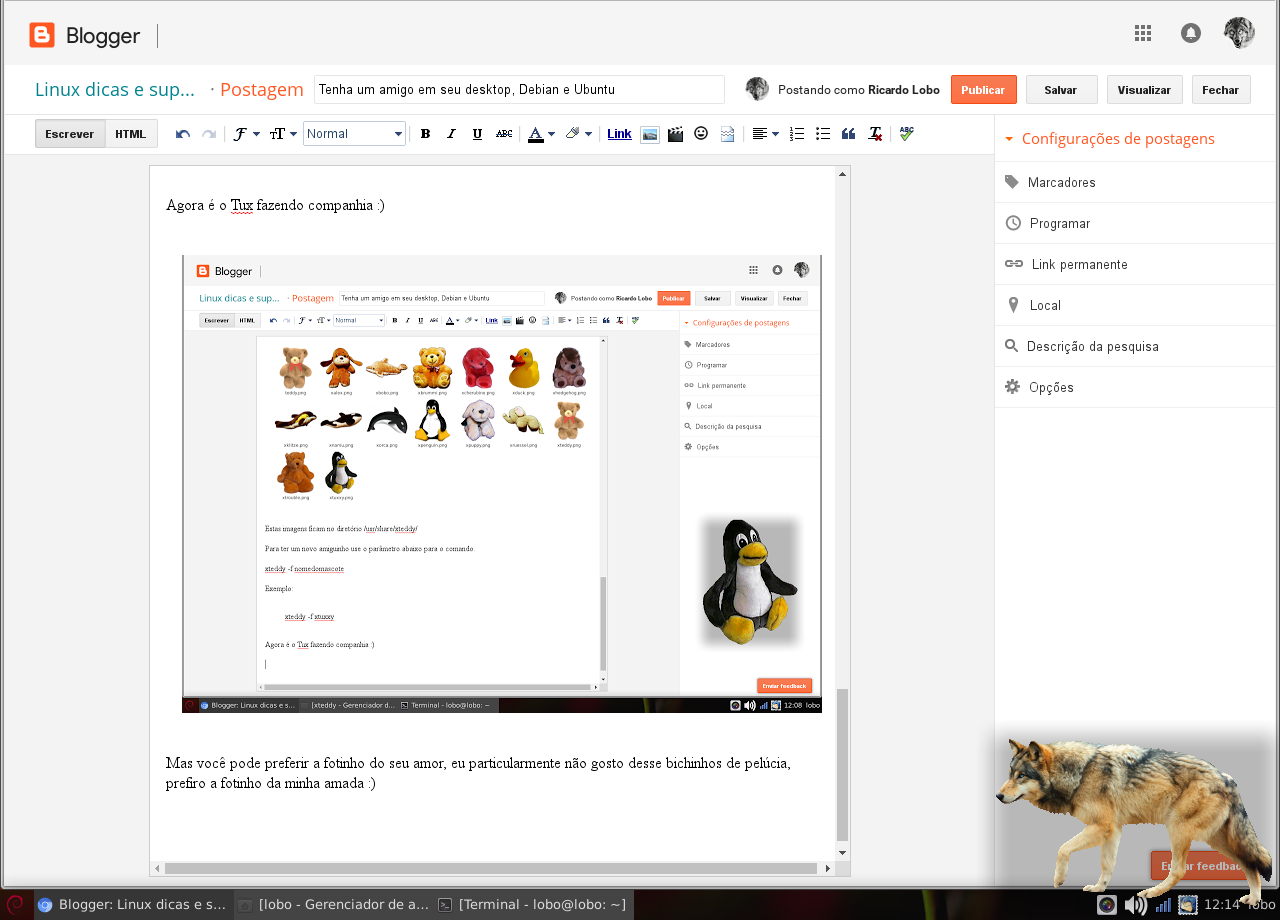The width and height of the screenshot is (1280, 920).
Task: Toggle strikethrough formatting
Action: [x=504, y=134]
